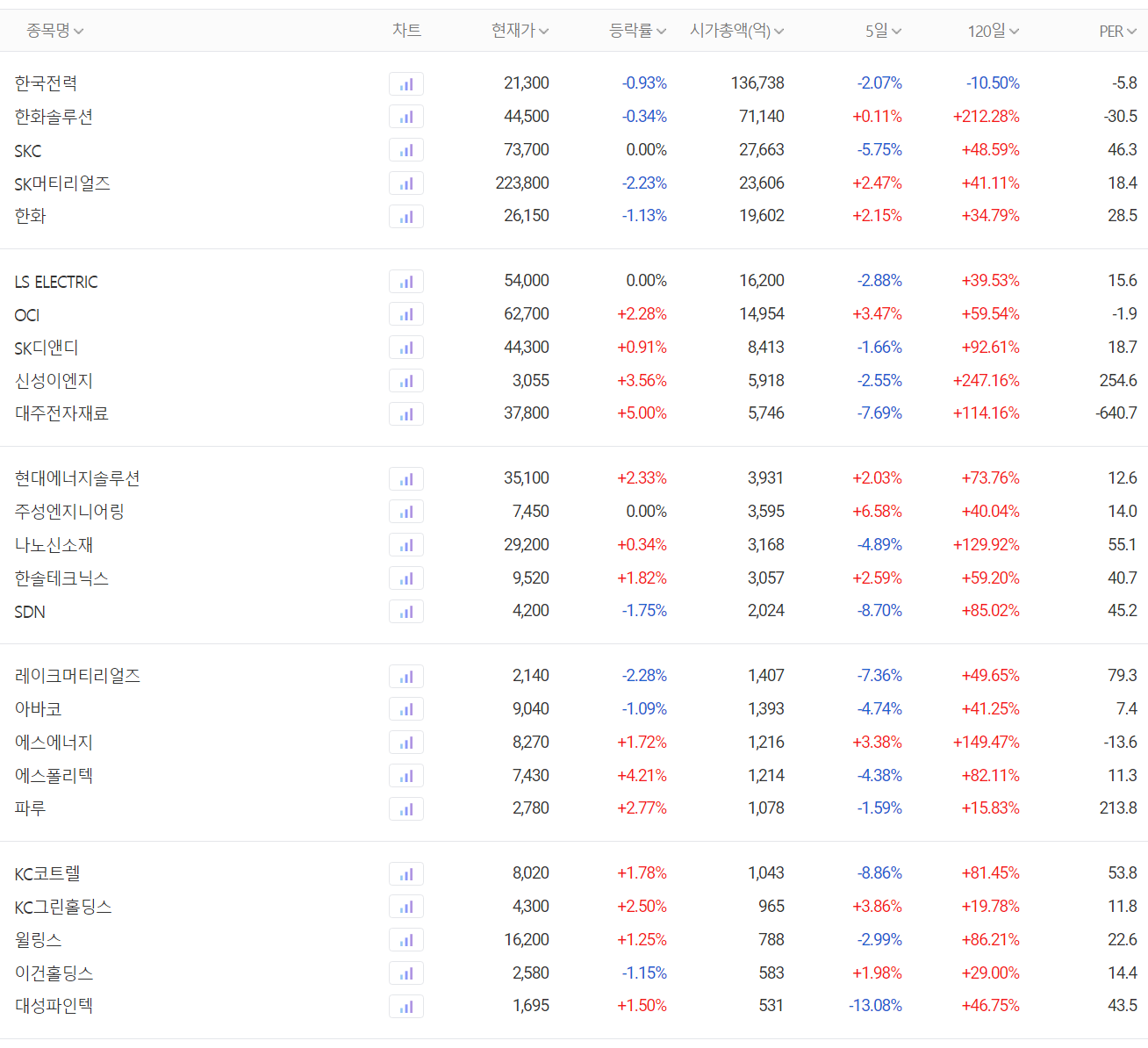Image resolution: width=1148 pixels, height=1048 pixels.
Task: Select SK머티리얼즈 price 223,800
Action: (522, 183)
